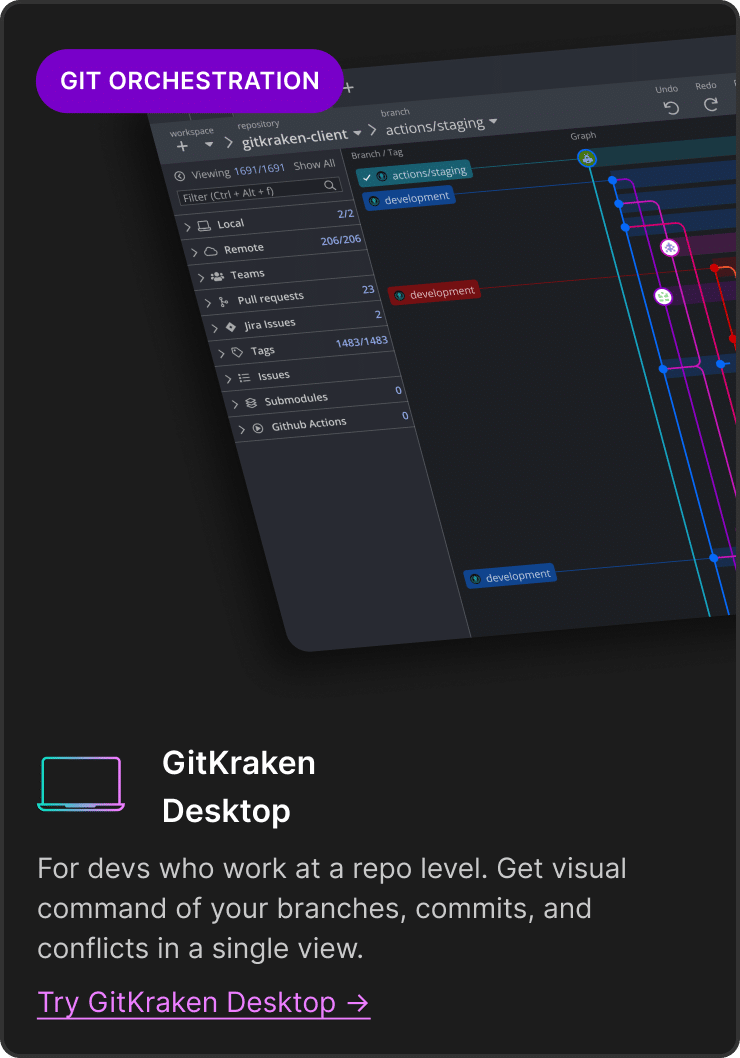Click the Tags label icon
The height and width of the screenshot is (1058, 740).
pos(237,352)
